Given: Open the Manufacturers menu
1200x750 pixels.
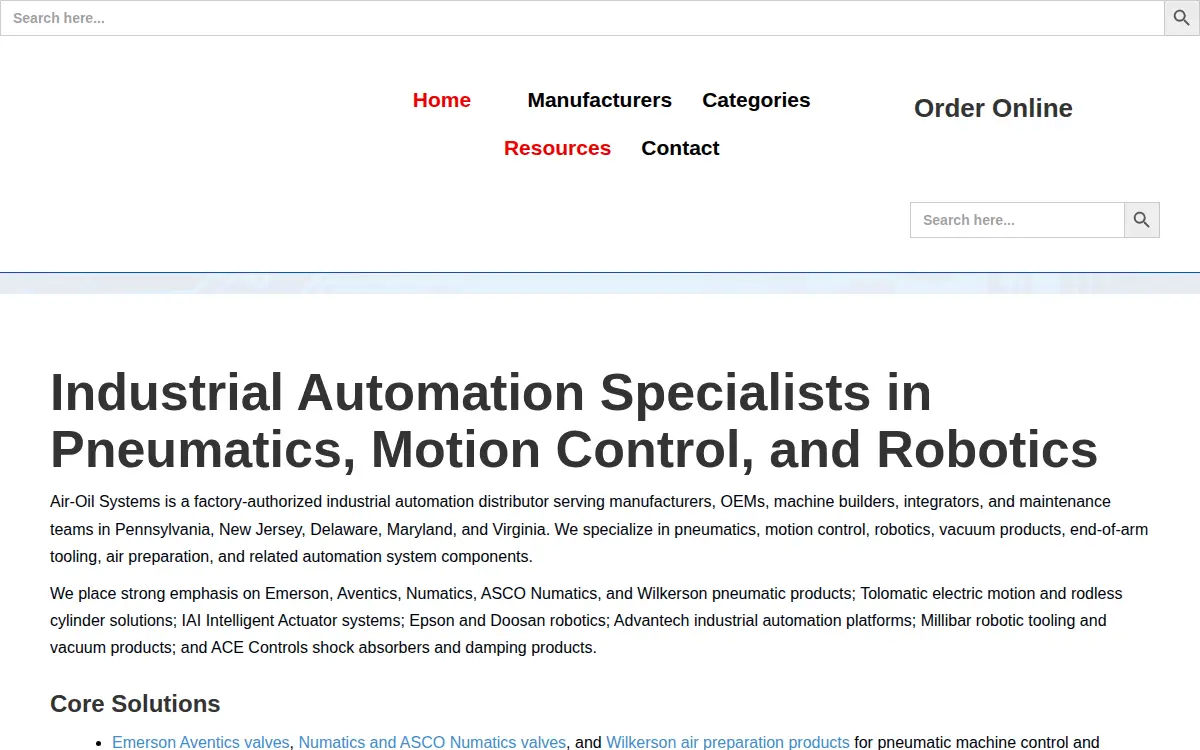Looking at the screenshot, I should click(x=600, y=100).
